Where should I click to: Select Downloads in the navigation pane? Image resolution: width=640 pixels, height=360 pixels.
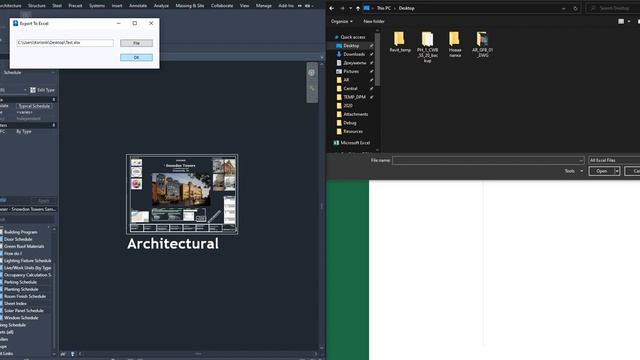pyautogui.click(x=354, y=54)
